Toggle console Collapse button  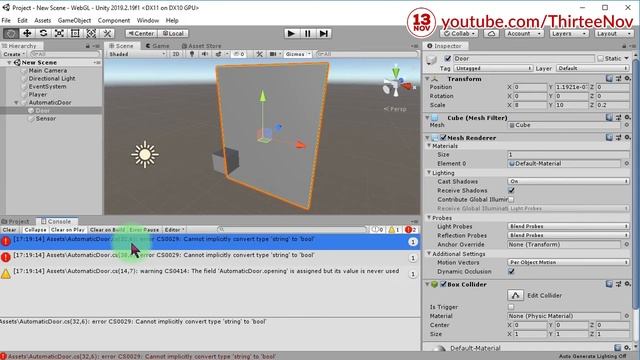point(35,230)
